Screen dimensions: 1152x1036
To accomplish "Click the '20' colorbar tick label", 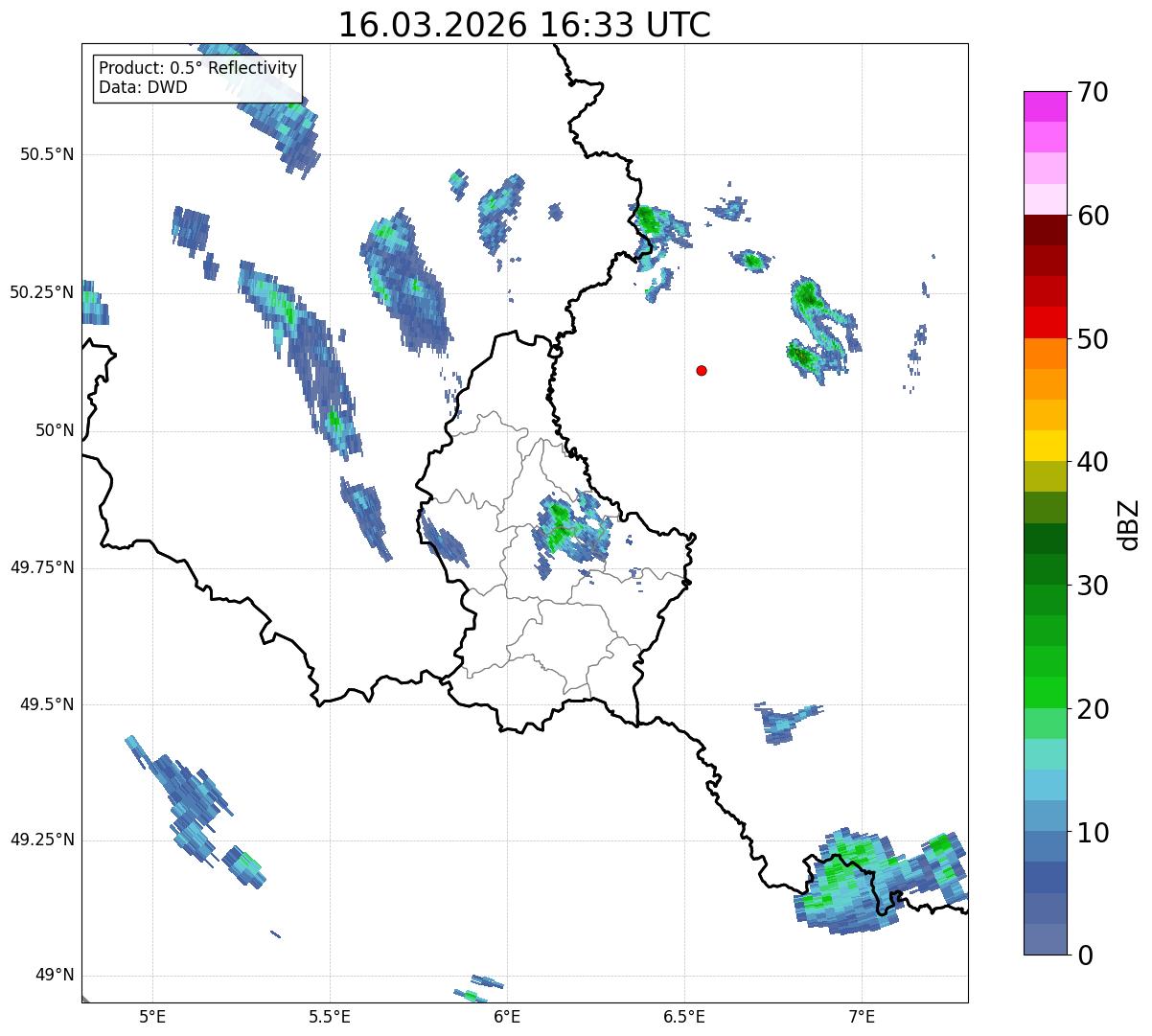I will click(x=1092, y=709).
